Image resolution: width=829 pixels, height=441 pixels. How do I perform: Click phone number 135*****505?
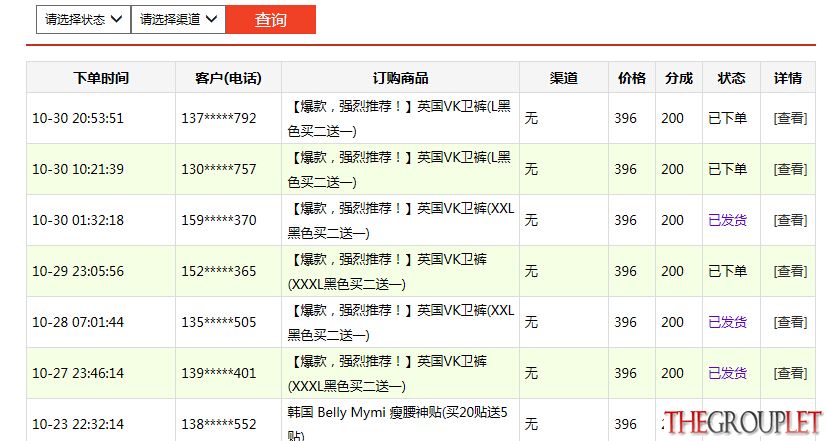tap(219, 322)
